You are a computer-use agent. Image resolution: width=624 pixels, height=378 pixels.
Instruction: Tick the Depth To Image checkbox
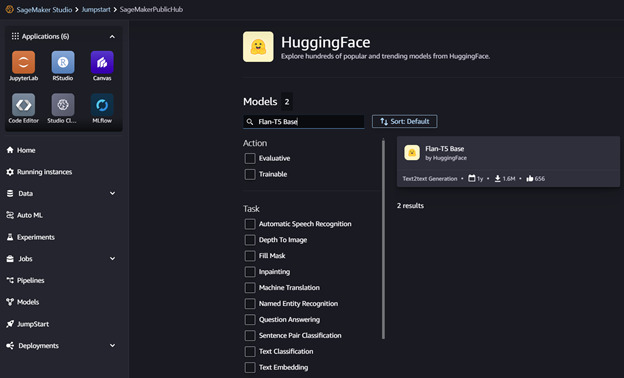point(250,240)
